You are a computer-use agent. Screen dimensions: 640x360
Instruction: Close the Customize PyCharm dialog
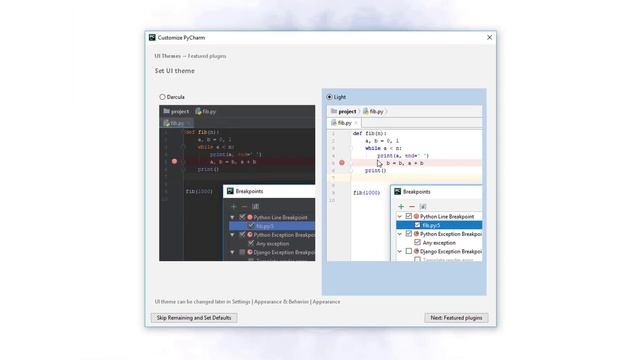click(x=489, y=38)
